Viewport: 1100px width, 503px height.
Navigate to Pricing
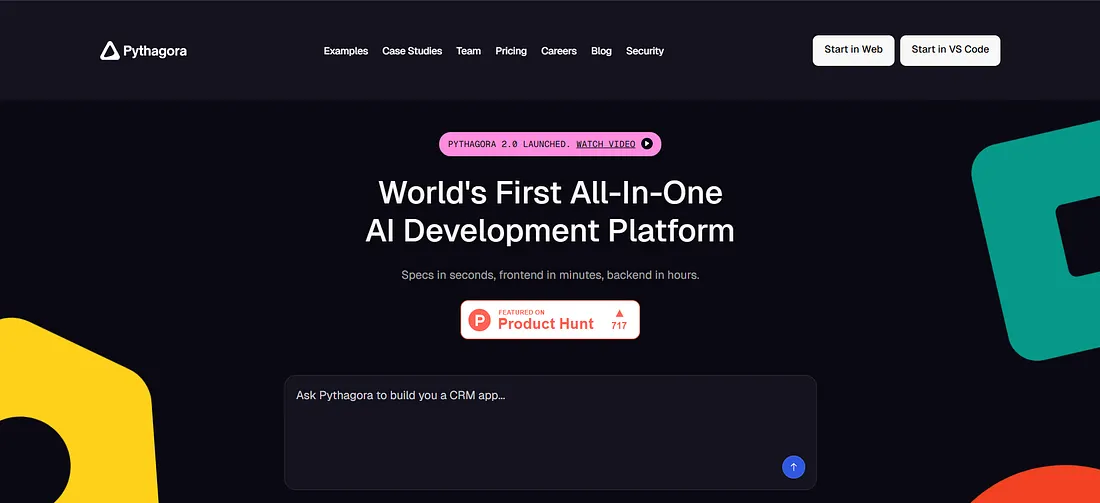[x=511, y=51]
